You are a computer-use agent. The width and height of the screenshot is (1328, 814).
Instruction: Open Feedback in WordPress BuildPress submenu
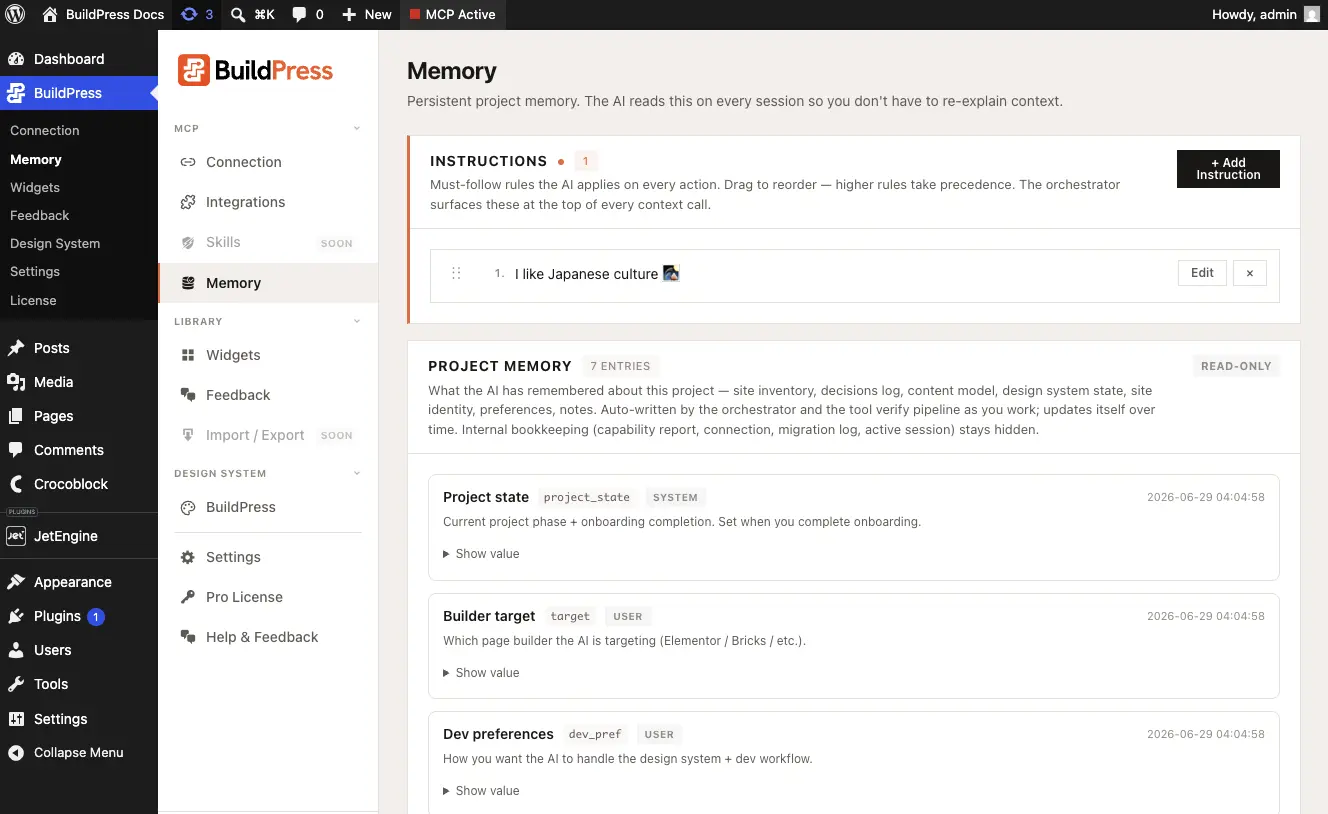pos(40,216)
